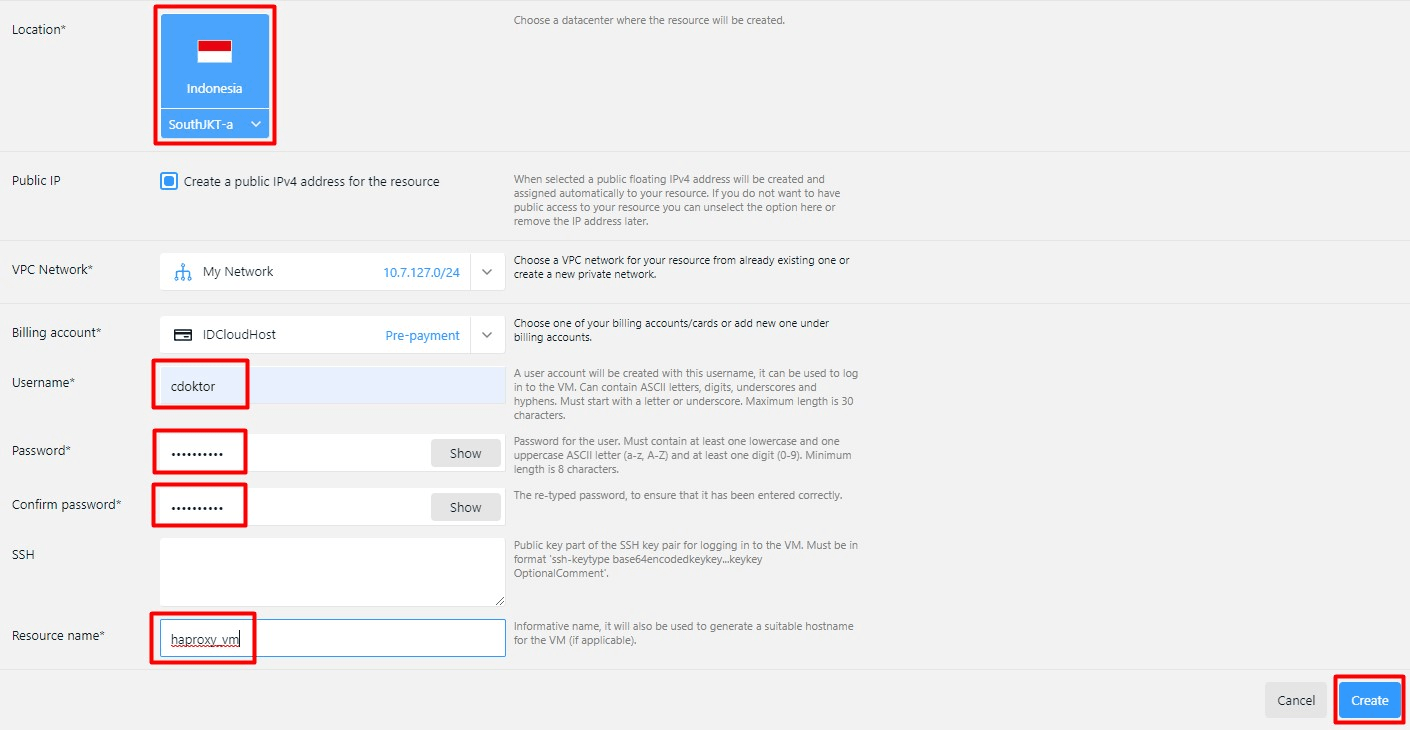The width and height of the screenshot is (1410, 730).
Task: Click the IDCloudHost billing card icon
Action: [x=183, y=334]
